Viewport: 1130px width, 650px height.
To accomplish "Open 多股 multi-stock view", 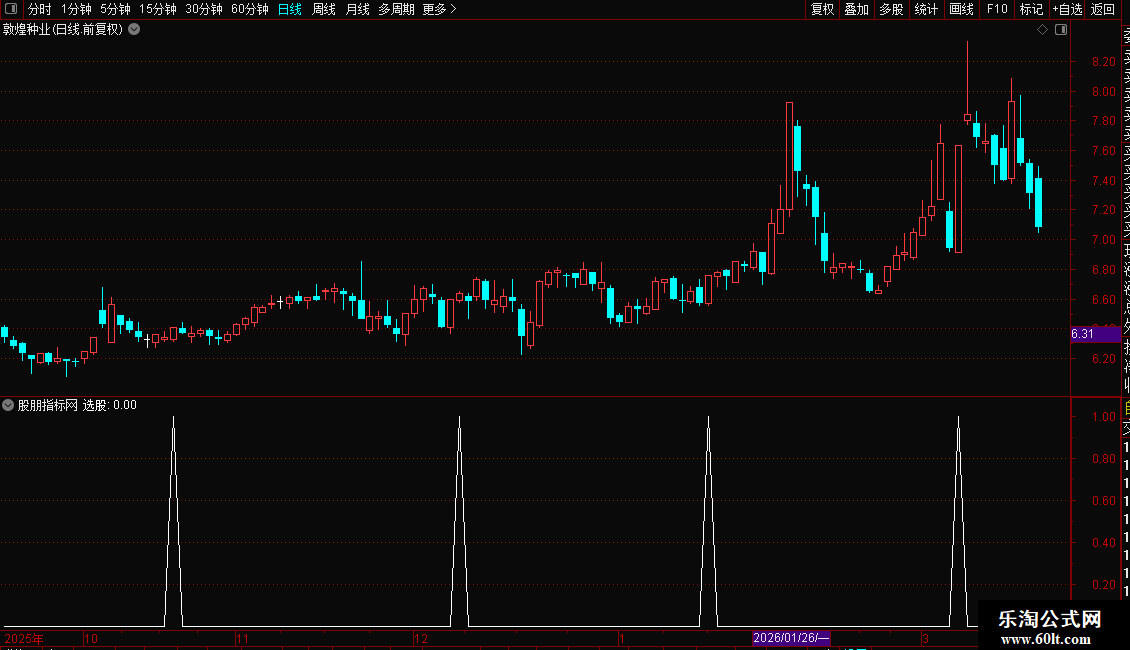I will (891, 9).
